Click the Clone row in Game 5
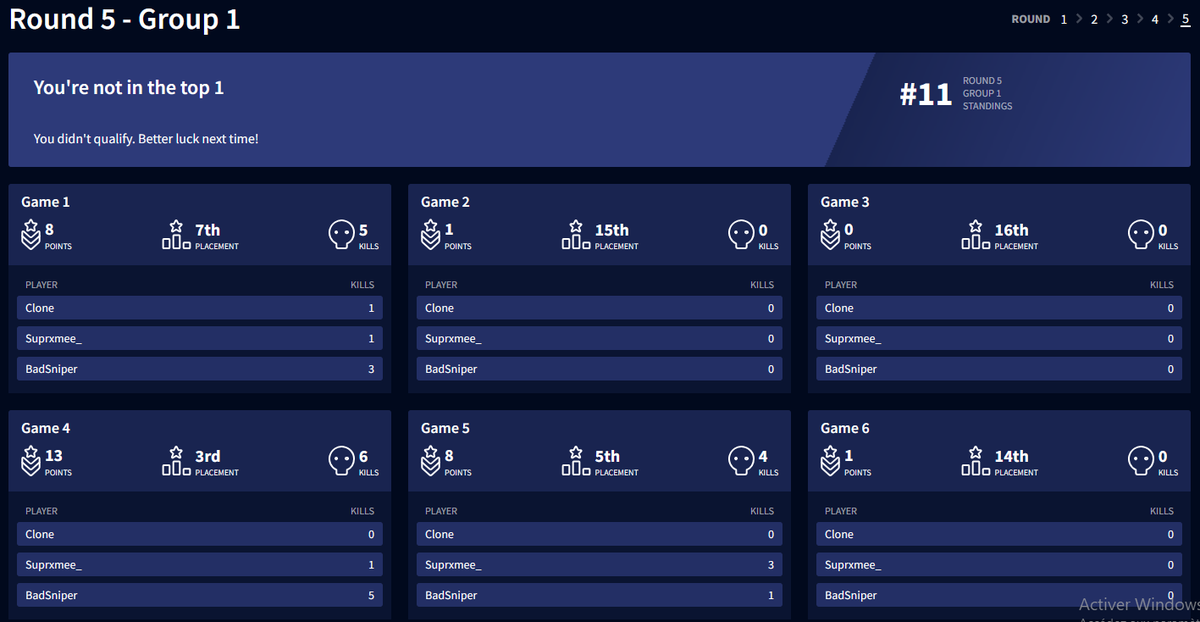This screenshot has width=1200, height=622. (600, 534)
